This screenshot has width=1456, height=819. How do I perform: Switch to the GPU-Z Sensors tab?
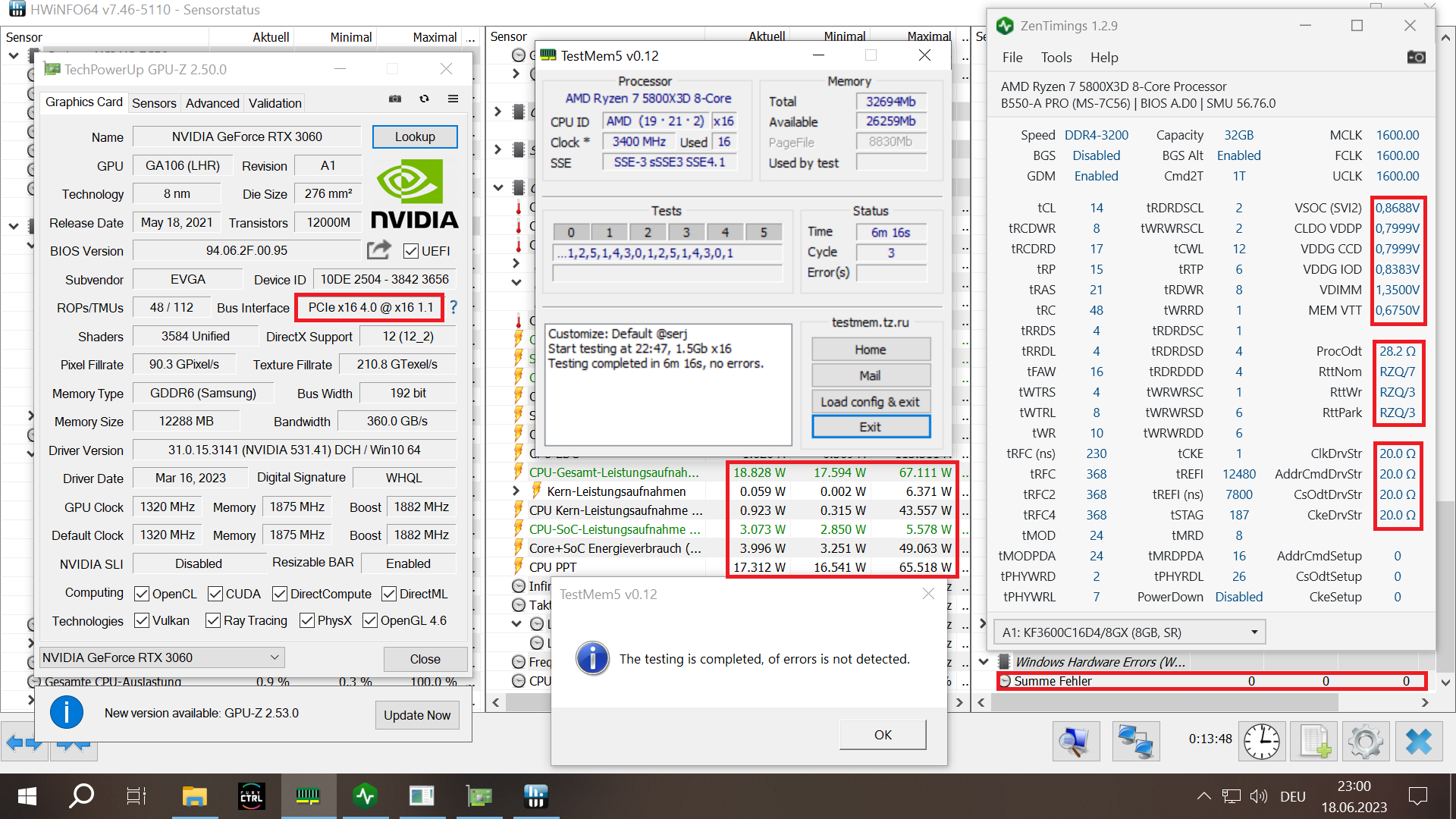click(154, 103)
